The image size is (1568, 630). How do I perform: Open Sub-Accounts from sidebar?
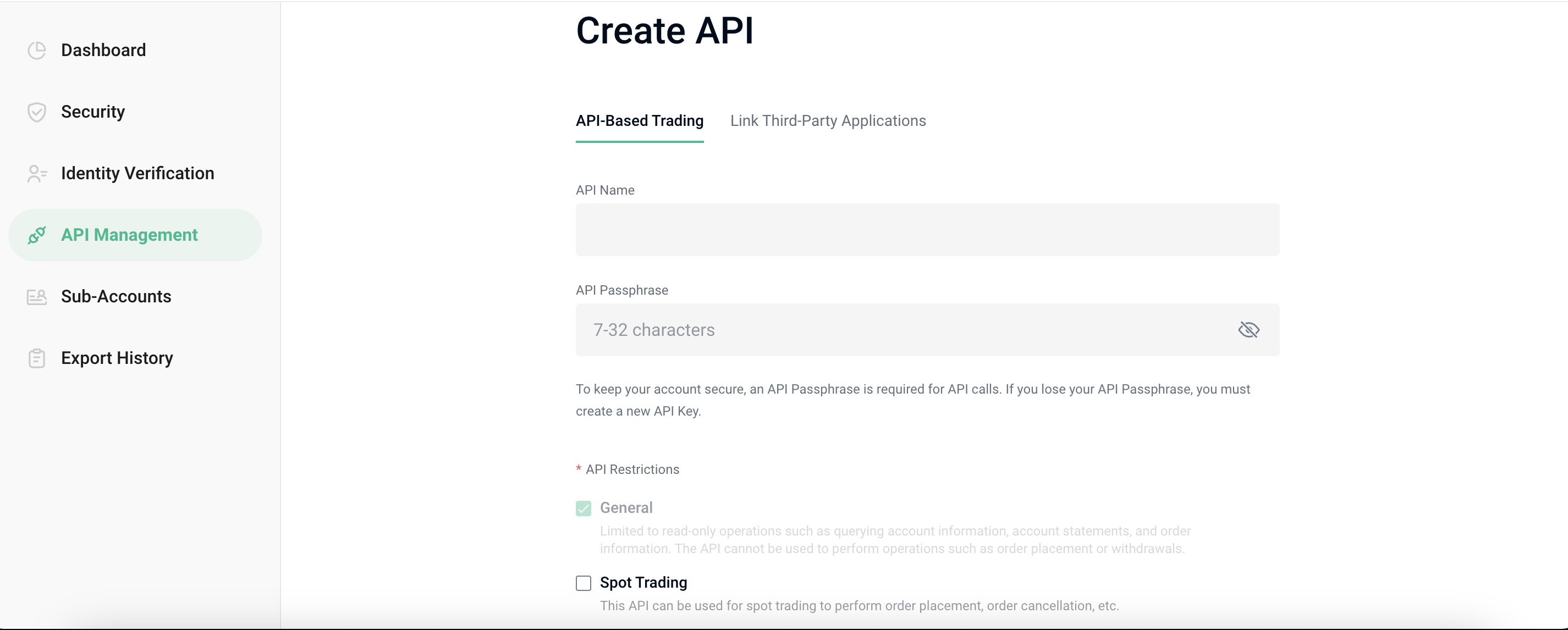135,297
